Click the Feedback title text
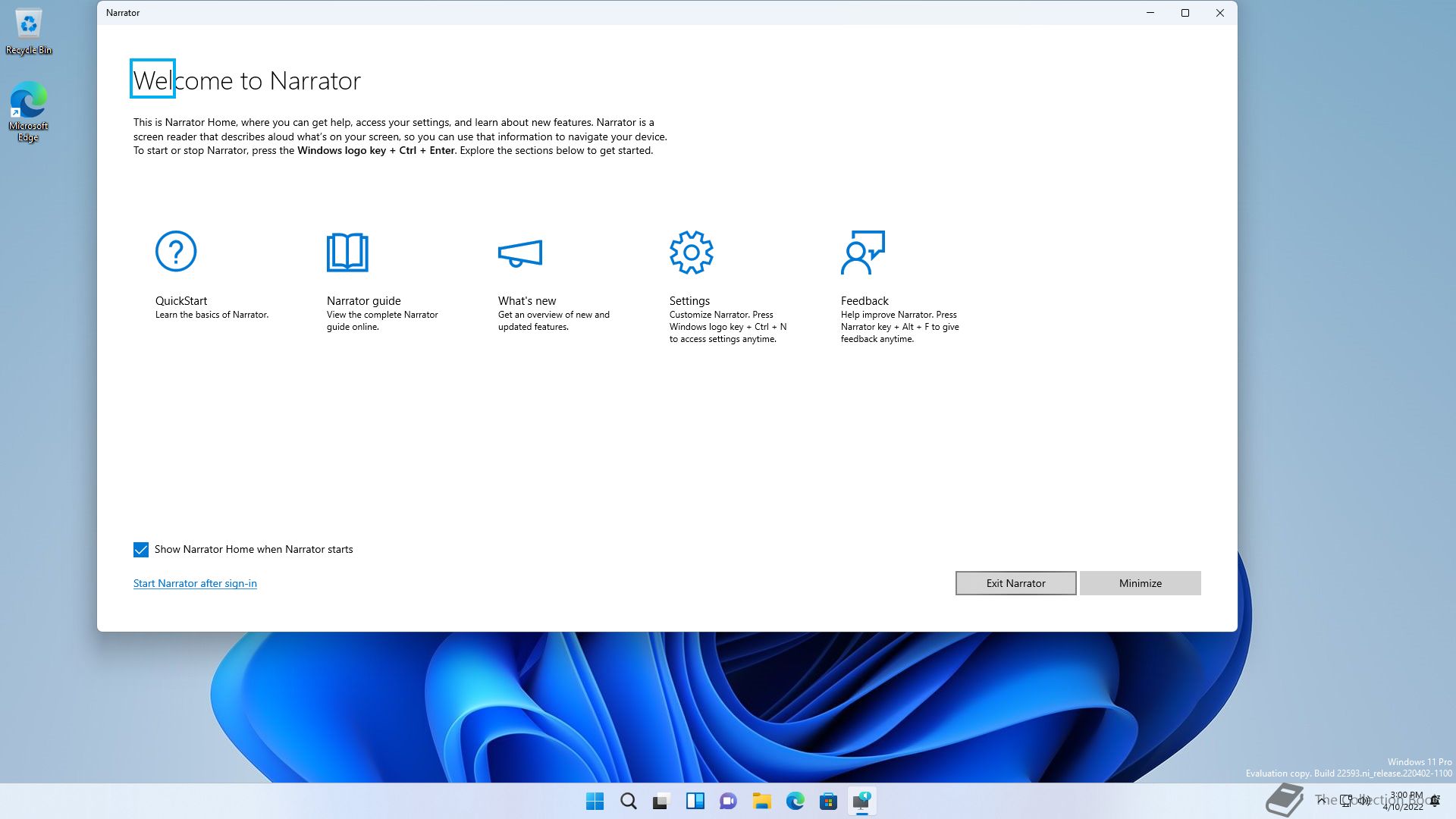Viewport: 1456px width, 819px height. pos(864,301)
